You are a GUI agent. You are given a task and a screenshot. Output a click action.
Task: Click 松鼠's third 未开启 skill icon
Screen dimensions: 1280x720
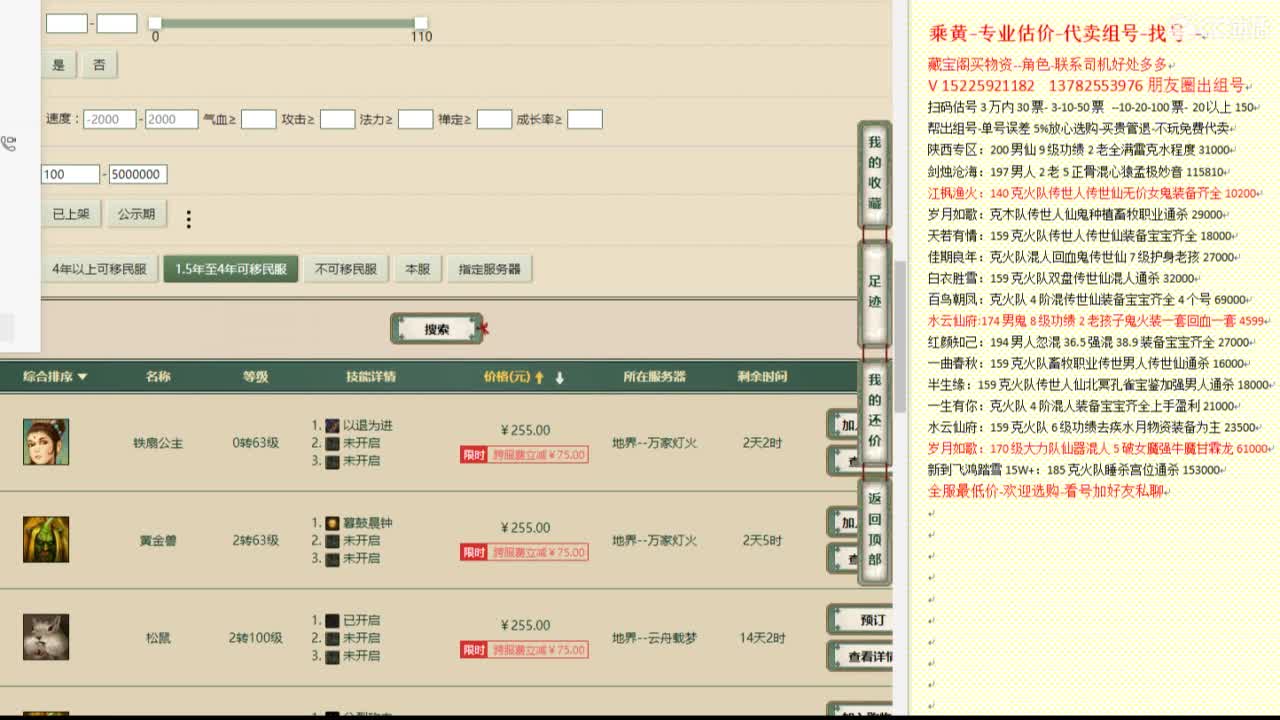tap(332, 655)
